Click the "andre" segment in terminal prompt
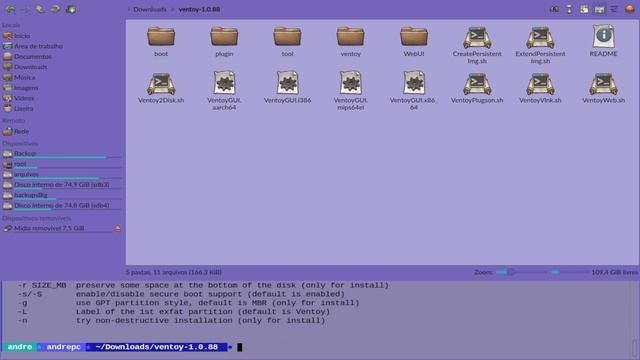 coord(20,347)
